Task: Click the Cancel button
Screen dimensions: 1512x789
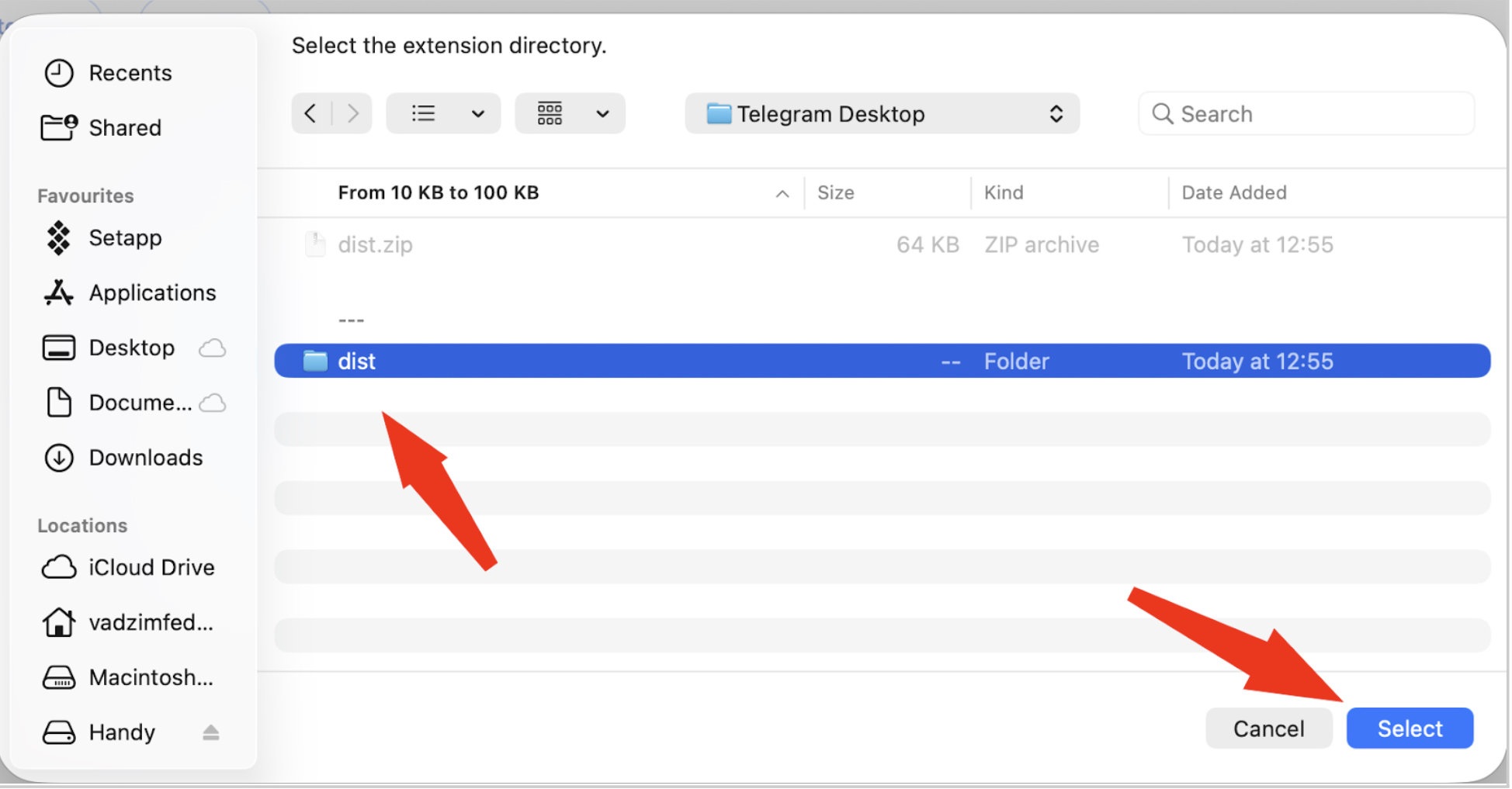Action: coord(1269,728)
